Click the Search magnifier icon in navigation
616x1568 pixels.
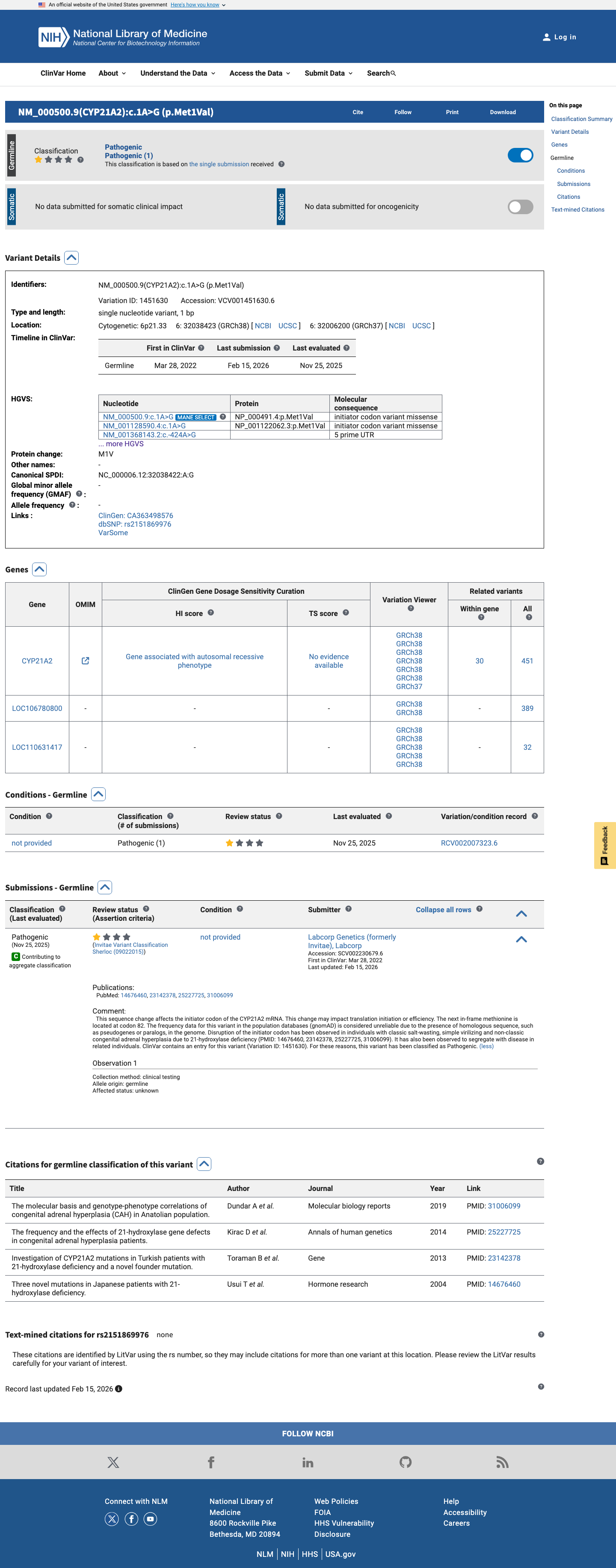(393, 74)
